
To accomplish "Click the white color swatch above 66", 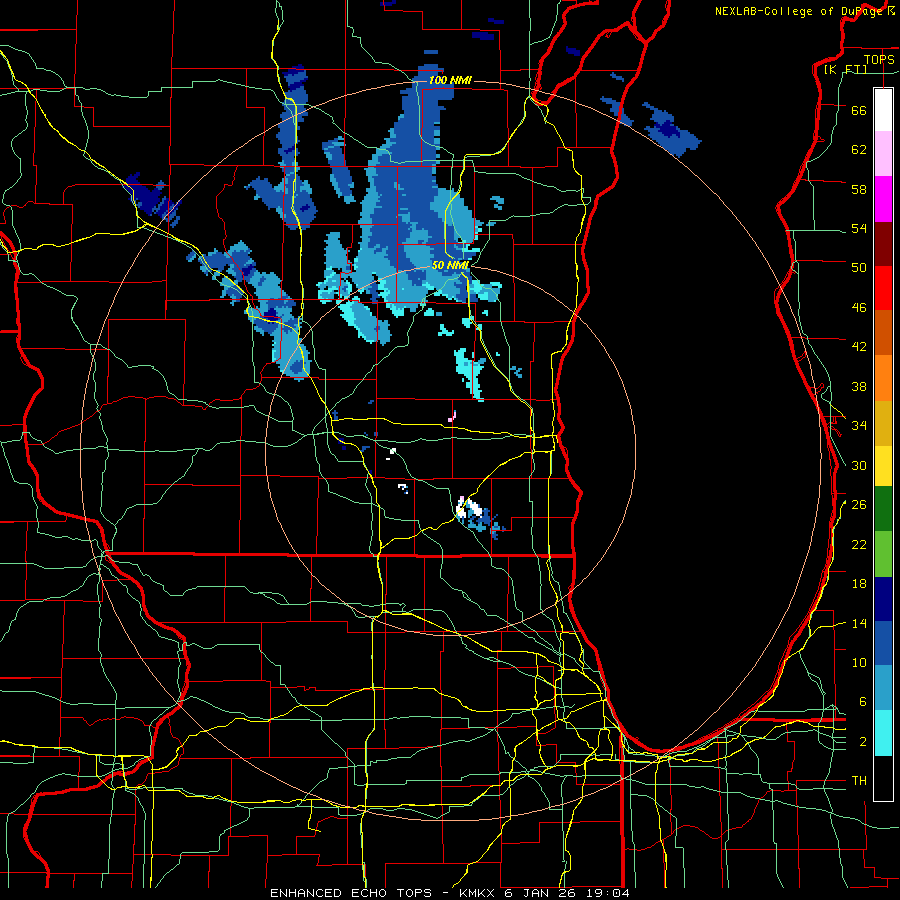I will (883, 110).
